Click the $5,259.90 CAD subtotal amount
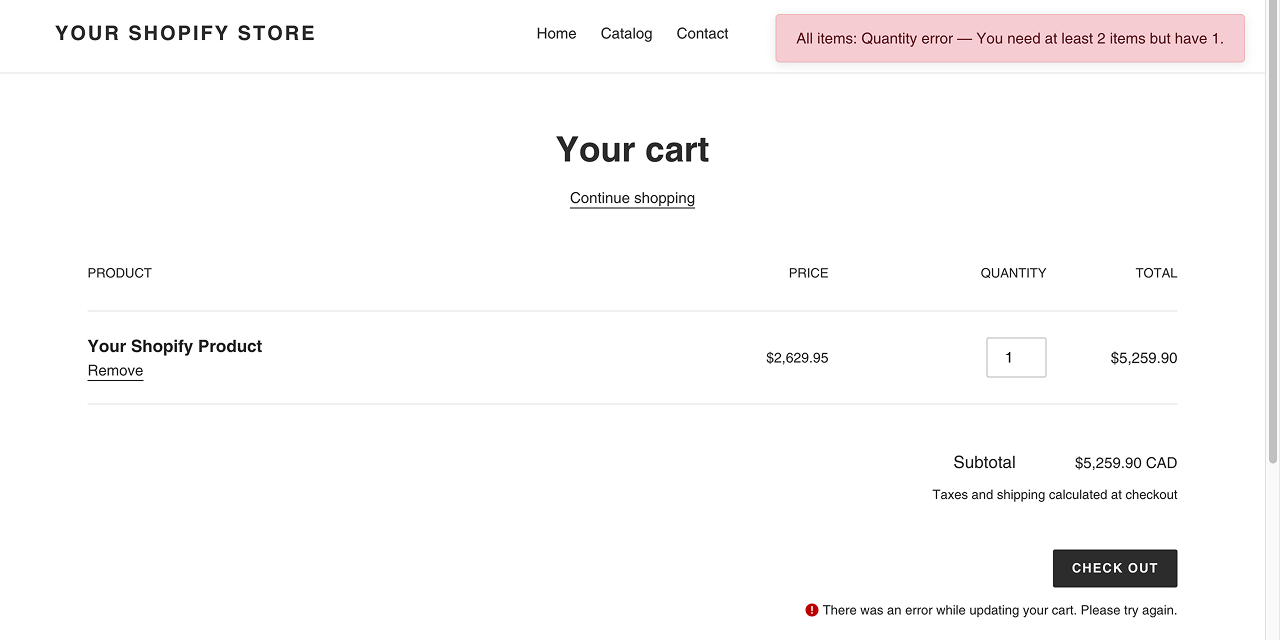Viewport: 1280px width, 640px height. [x=1125, y=463]
